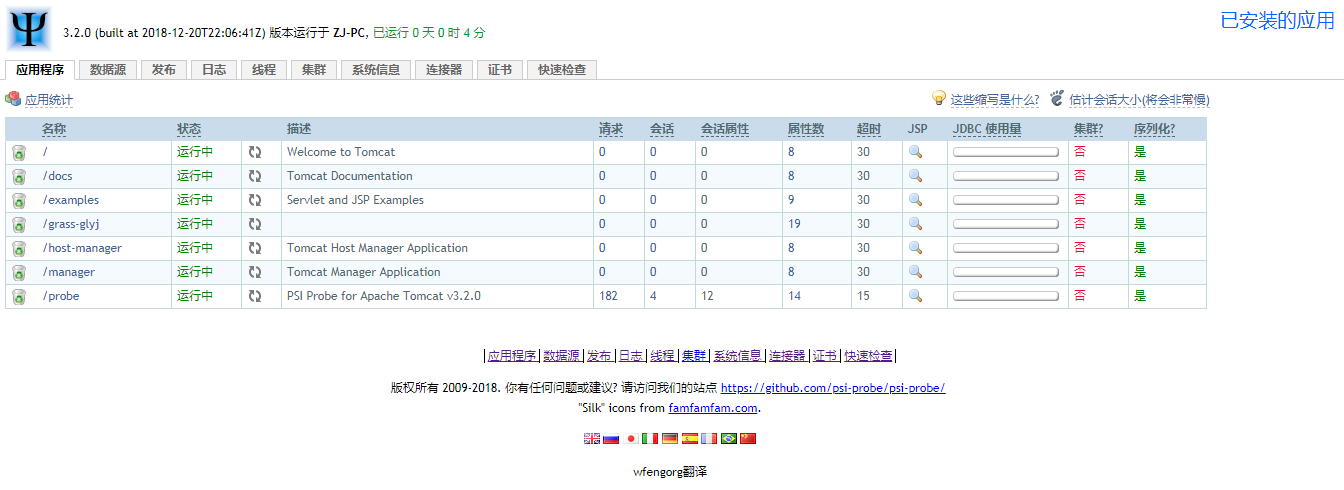Click the JDBC usage bar for /probe
Screen dimensions: 1344x490
click(x=1006, y=296)
